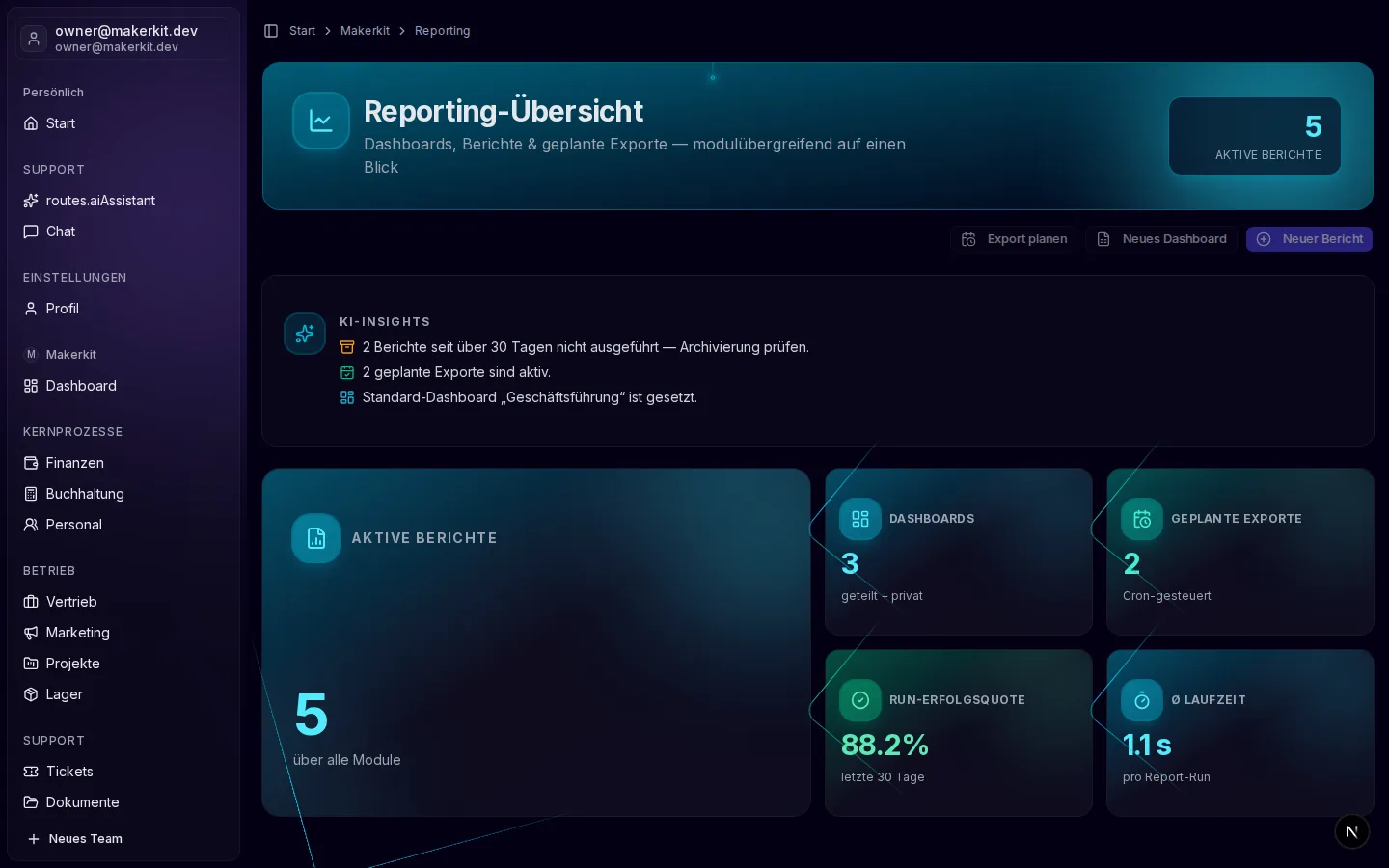Viewport: 1389px width, 868px height.
Task: Go to Finanzen in sidebar
Action: (x=123, y=463)
